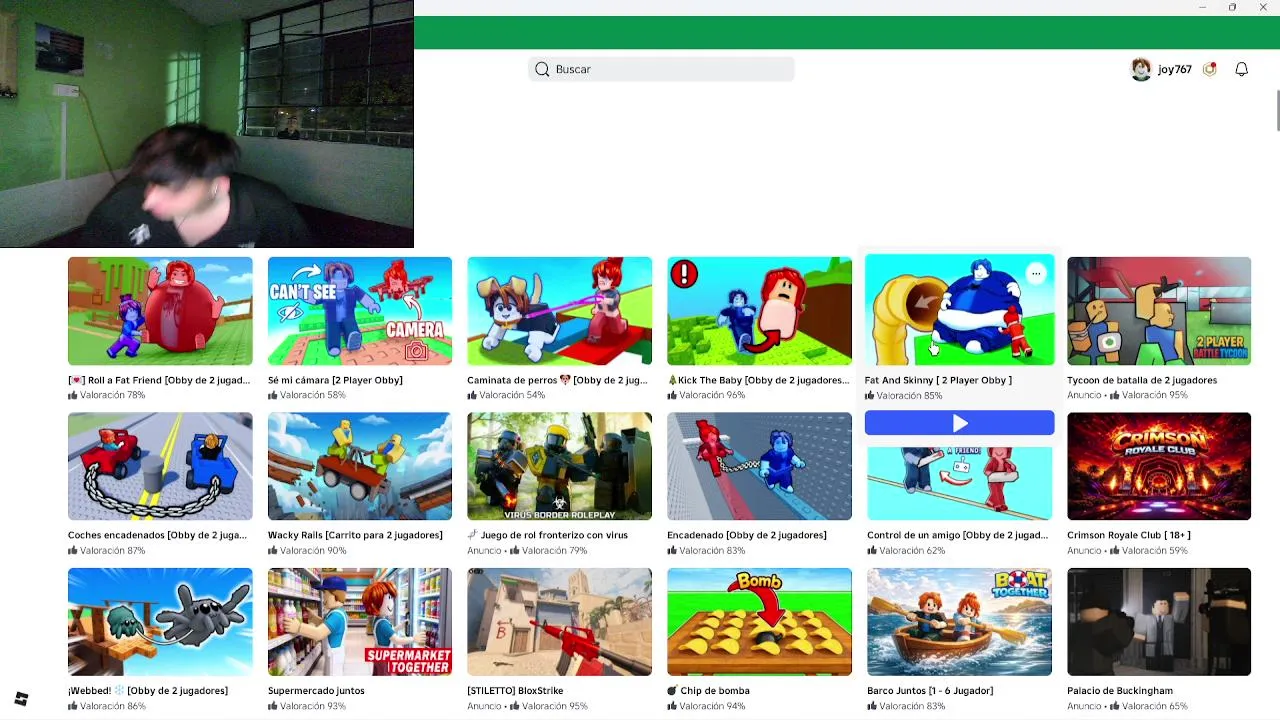Open Chip de bomba thumbnail
Screen dimensions: 1280x720
tap(759, 622)
